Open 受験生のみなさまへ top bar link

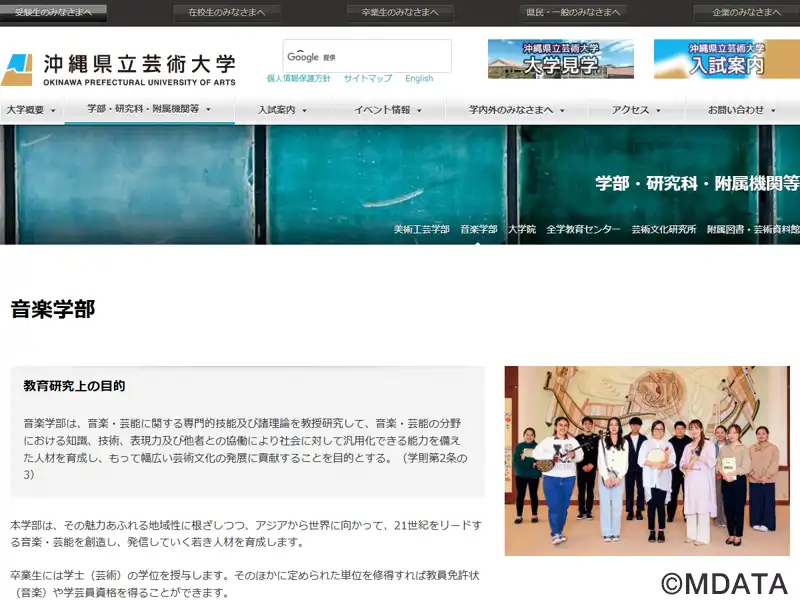[53, 12]
